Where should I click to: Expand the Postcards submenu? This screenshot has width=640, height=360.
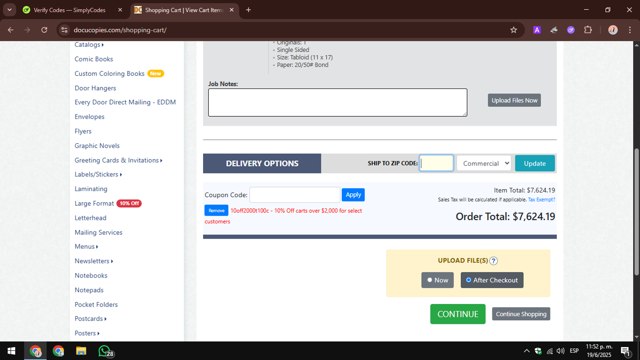pos(90,318)
